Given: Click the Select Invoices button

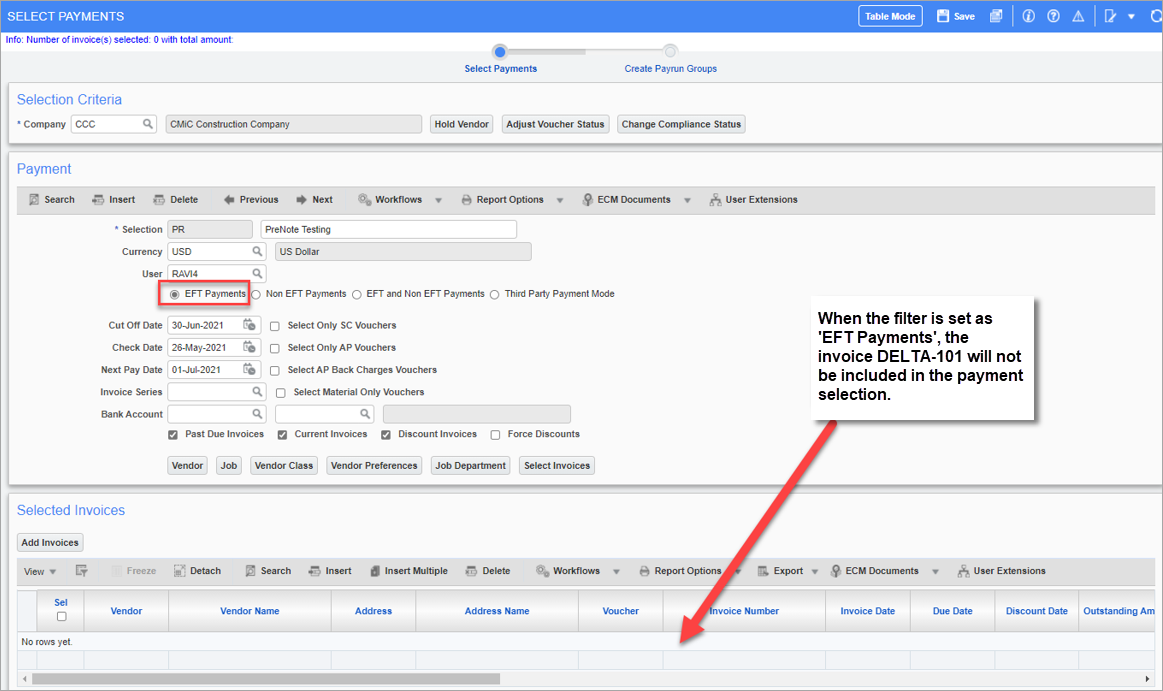Looking at the screenshot, I should tap(557, 466).
